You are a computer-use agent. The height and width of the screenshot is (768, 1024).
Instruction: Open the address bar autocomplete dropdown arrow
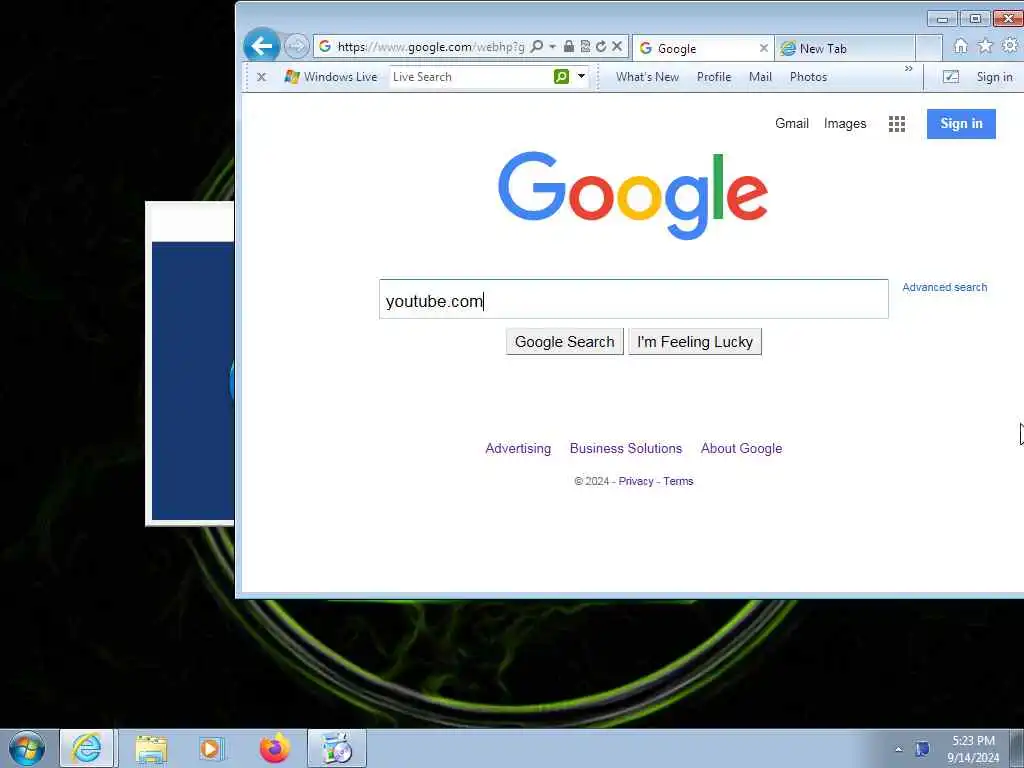pos(552,46)
